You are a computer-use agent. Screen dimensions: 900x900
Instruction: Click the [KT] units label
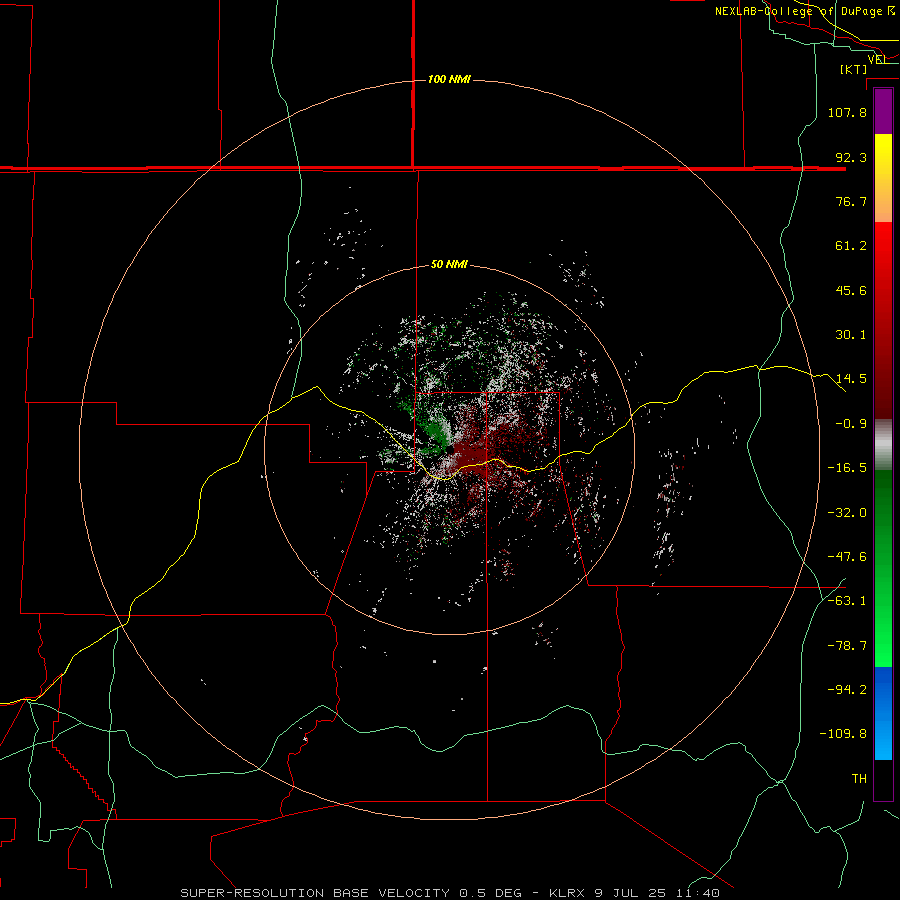[854, 69]
